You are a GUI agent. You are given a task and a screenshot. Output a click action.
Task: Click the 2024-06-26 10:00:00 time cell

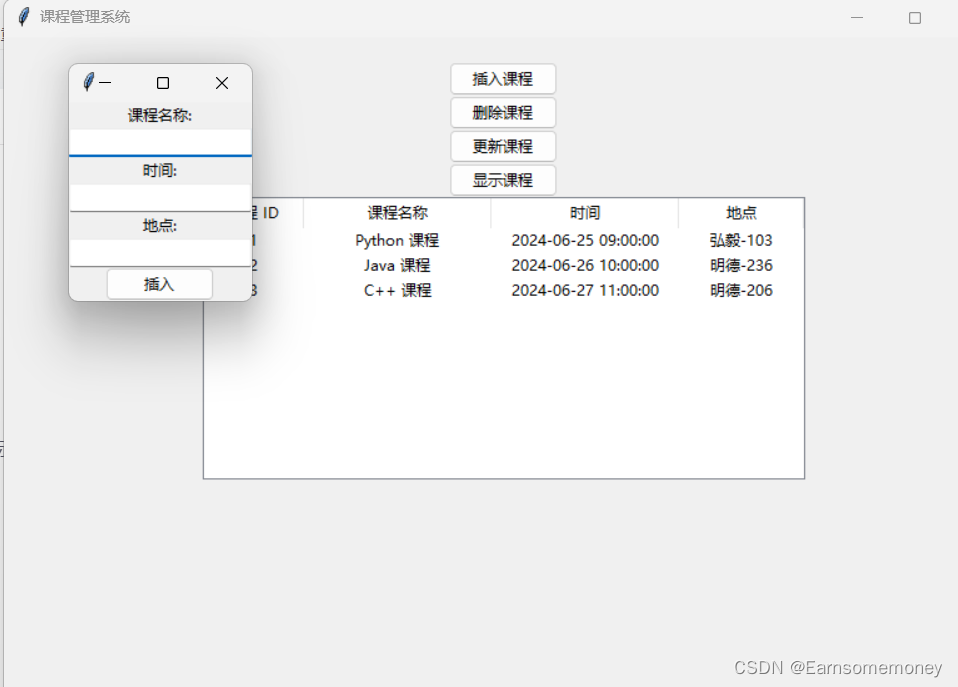[585, 265]
